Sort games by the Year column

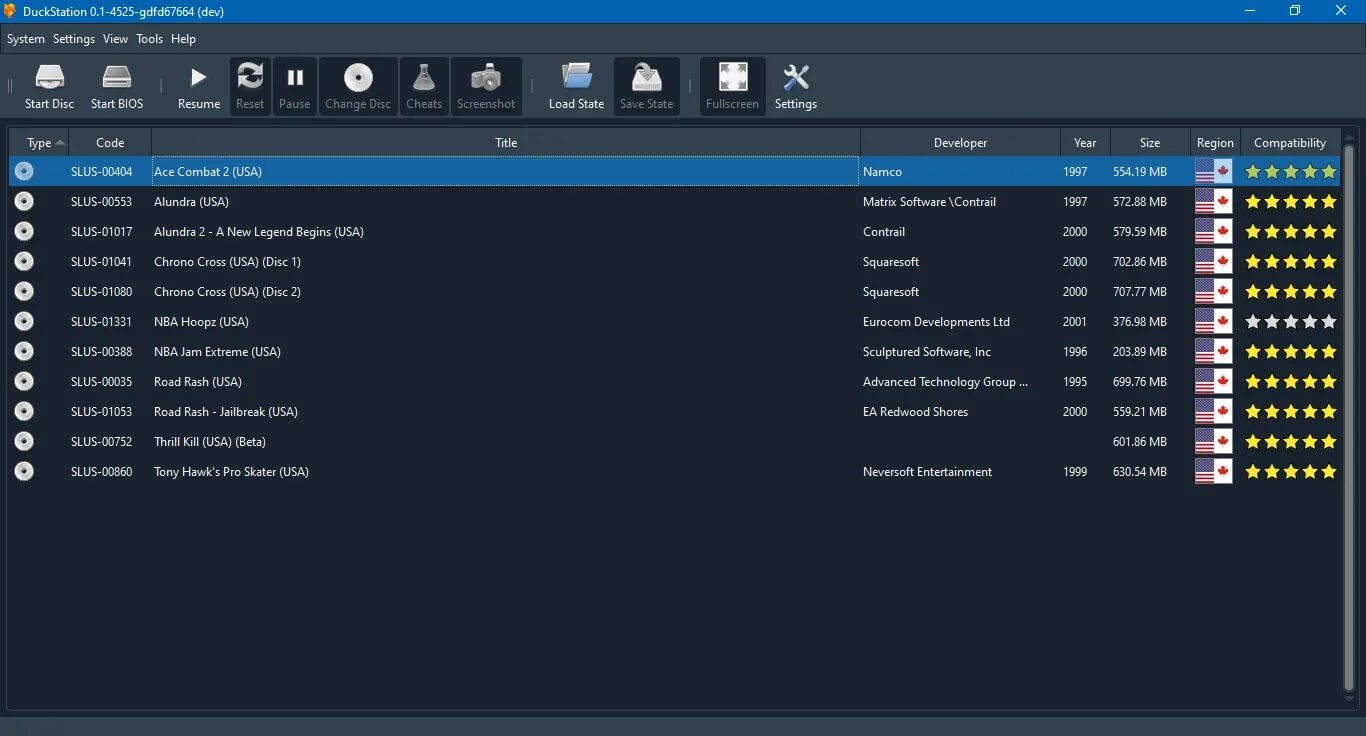tap(1085, 142)
